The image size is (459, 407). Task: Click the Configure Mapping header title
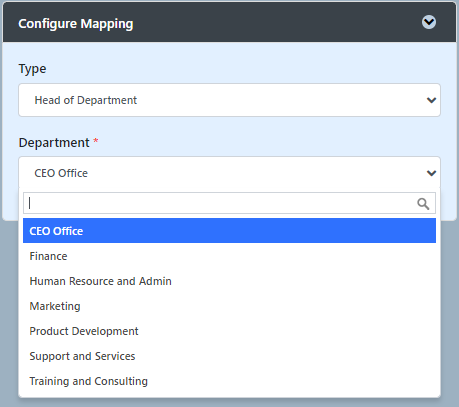pos(76,24)
